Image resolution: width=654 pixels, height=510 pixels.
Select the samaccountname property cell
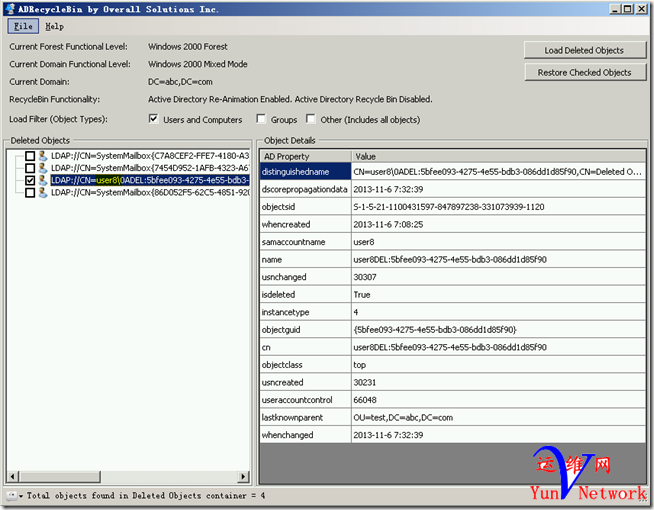[x=305, y=242]
